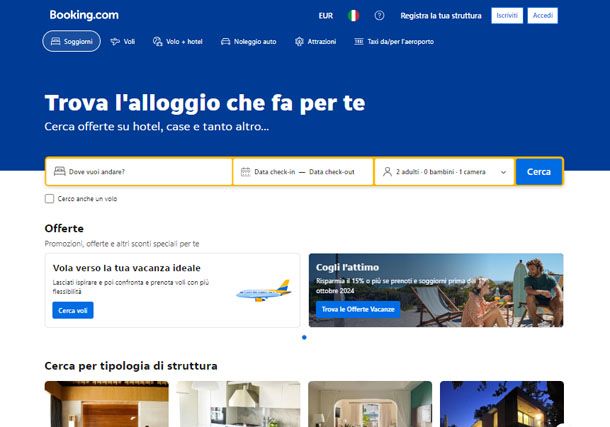
Task: Open the third property type thumbnail with archway
Action: click(370, 404)
